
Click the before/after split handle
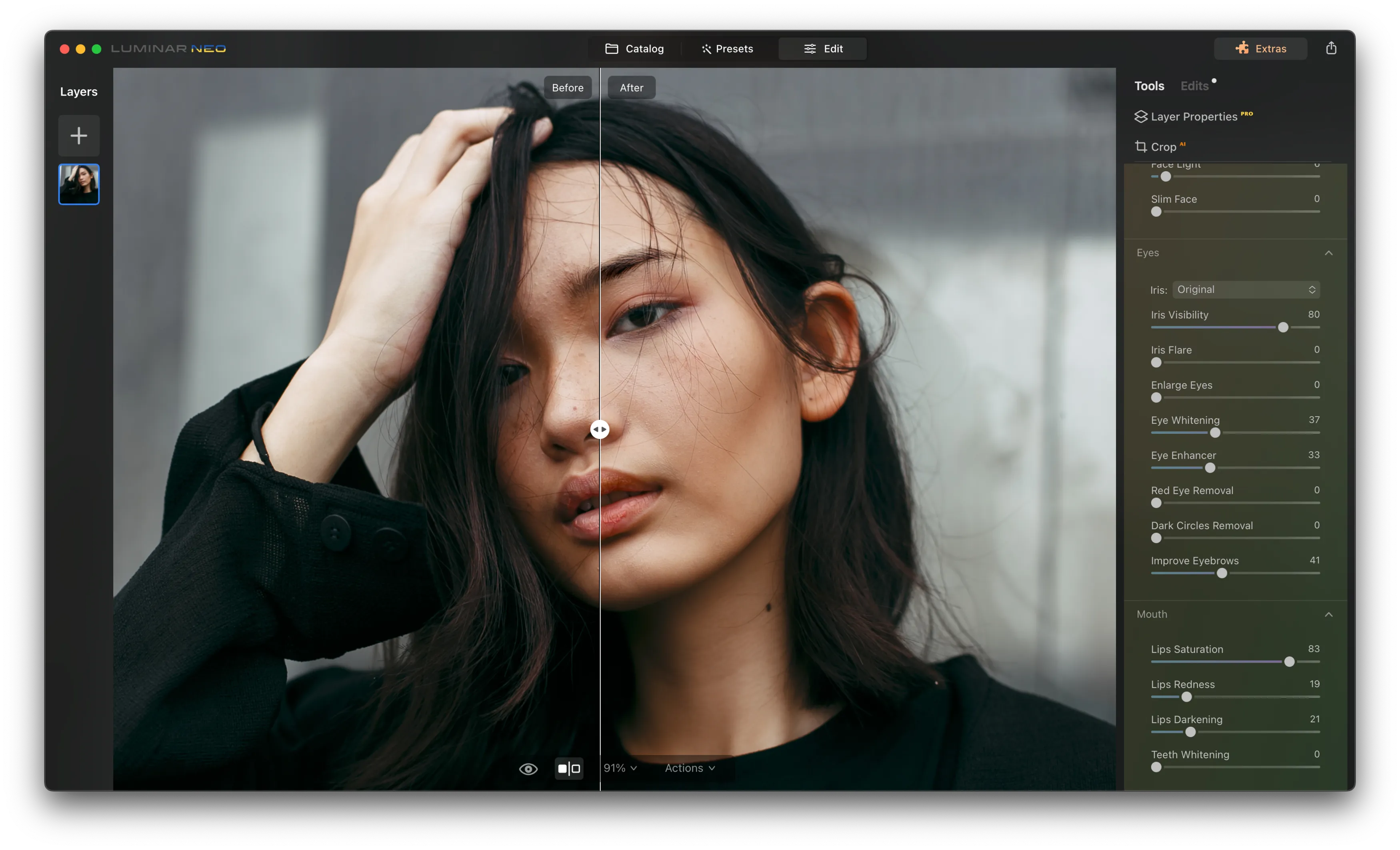(600, 429)
